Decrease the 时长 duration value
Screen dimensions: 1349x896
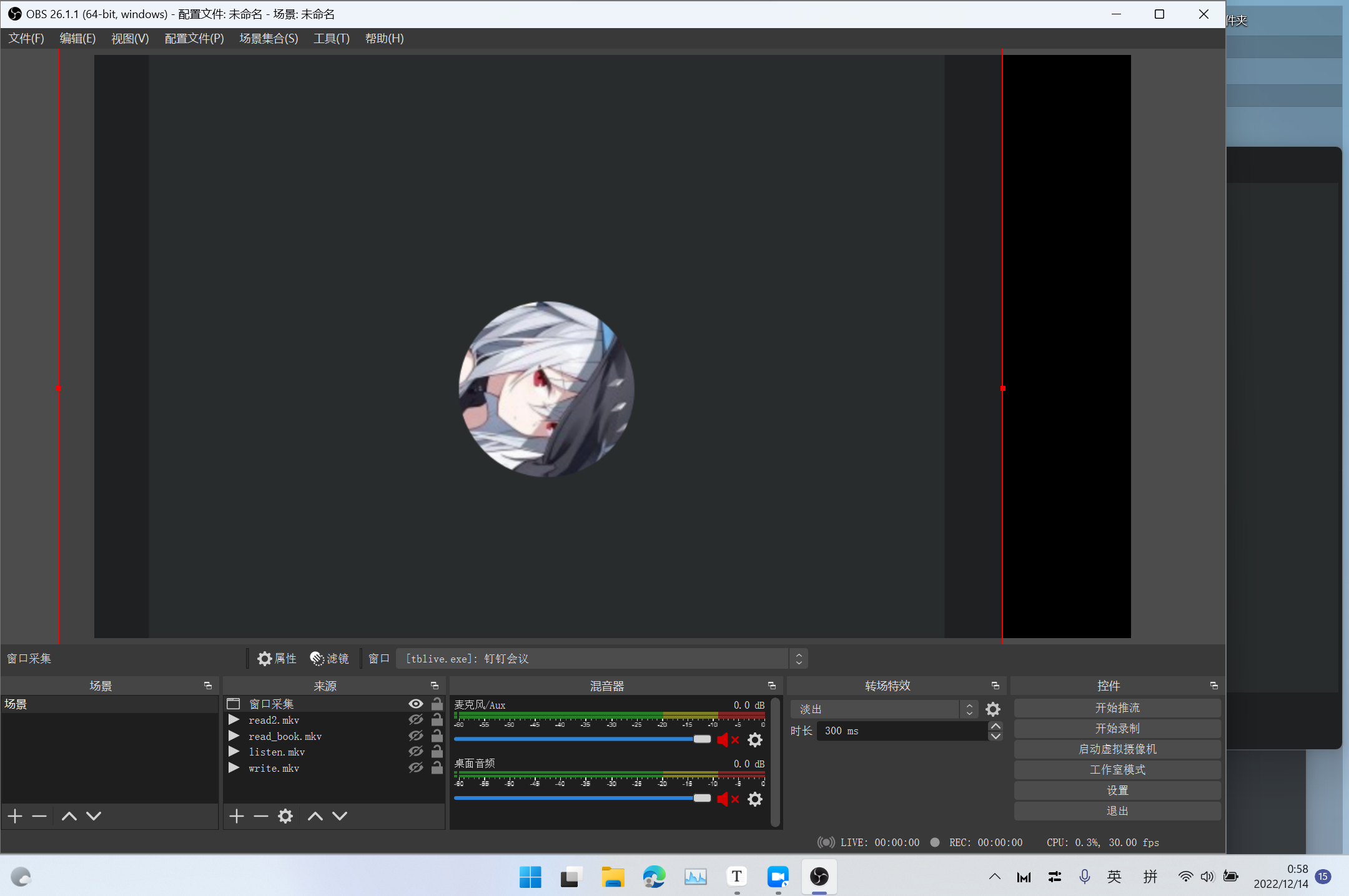996,736
